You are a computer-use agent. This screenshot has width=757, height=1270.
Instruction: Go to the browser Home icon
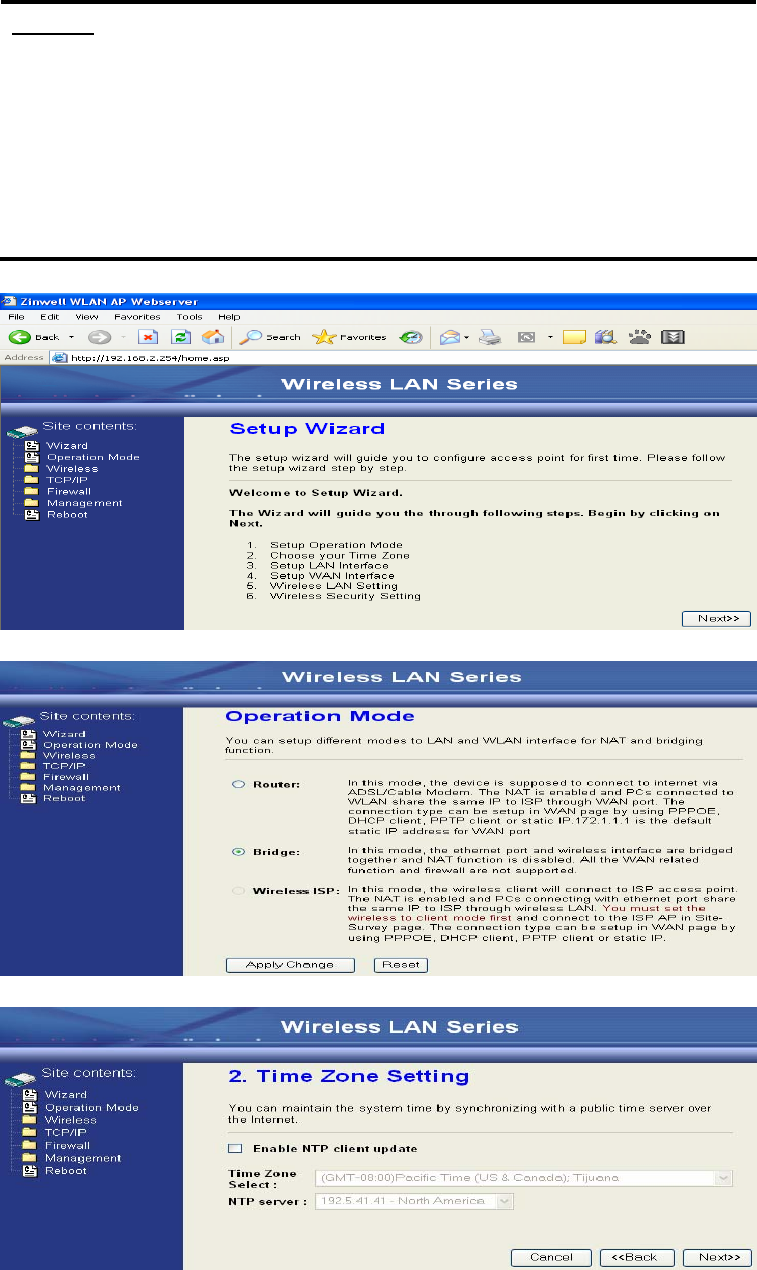point(213,337)
